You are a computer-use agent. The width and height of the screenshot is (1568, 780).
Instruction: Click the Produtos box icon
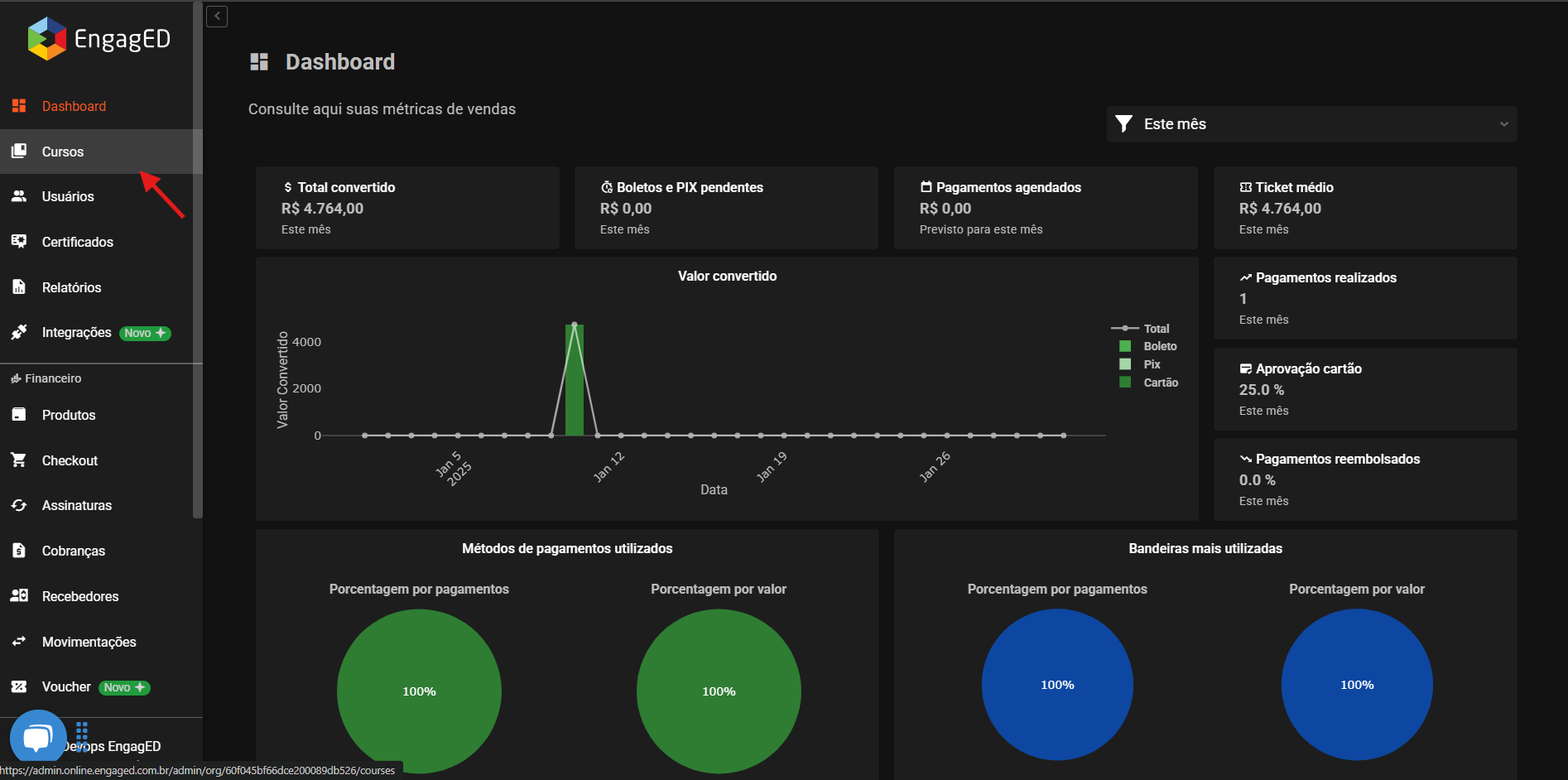pos(18,415)
